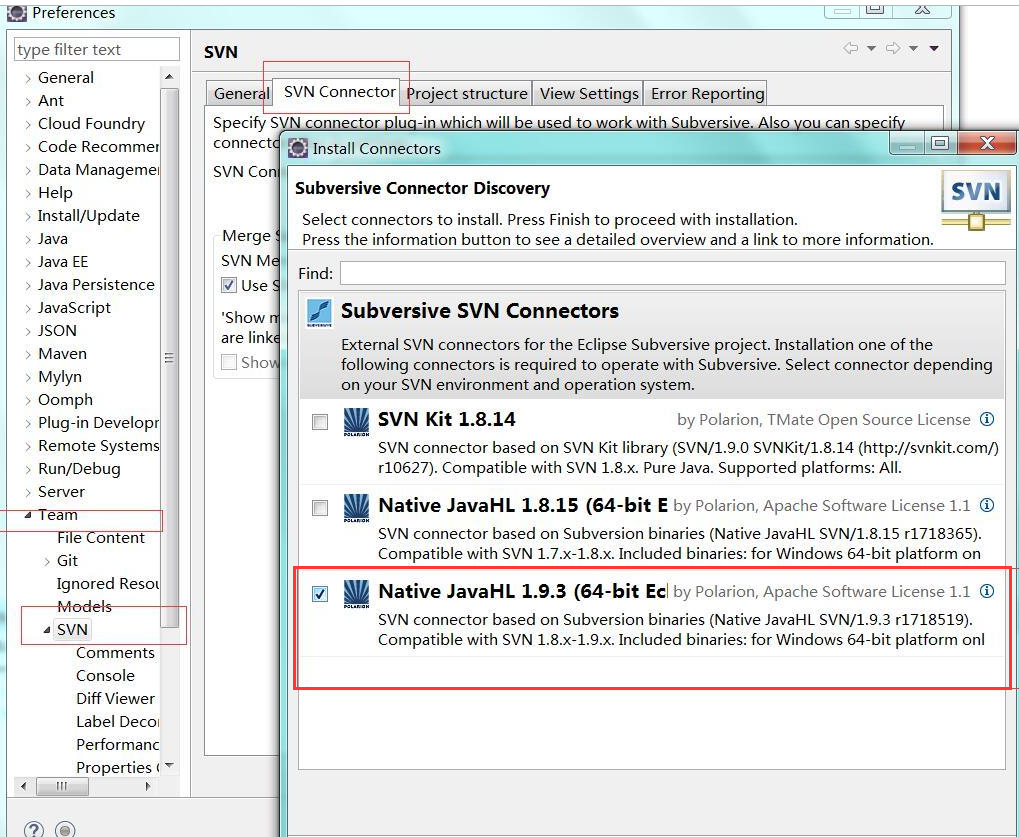Screen dimensions: 1019x837
Task: Click the Subversive SVN Connectors logo
Action: coord(318,311)
